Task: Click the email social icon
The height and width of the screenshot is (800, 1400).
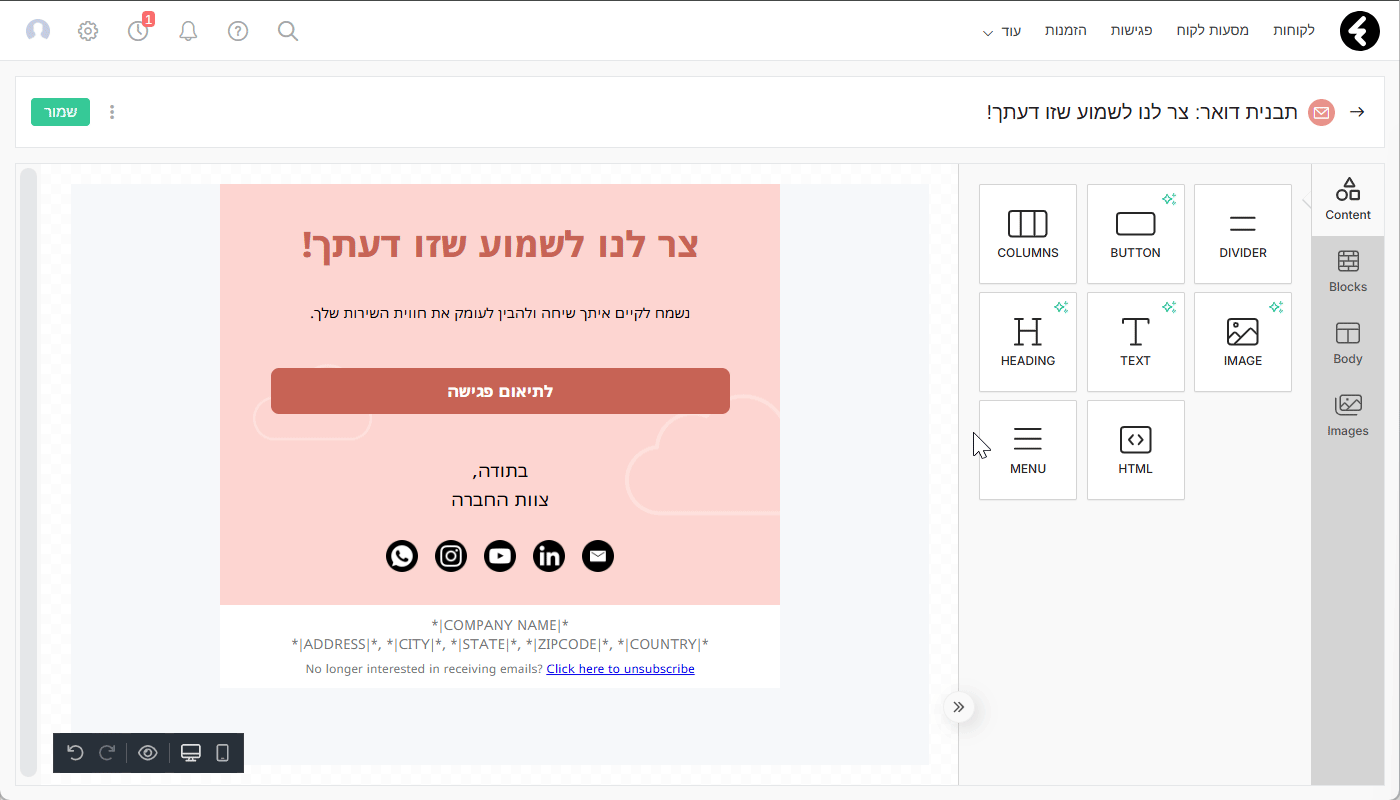Action: coord(598,556)
